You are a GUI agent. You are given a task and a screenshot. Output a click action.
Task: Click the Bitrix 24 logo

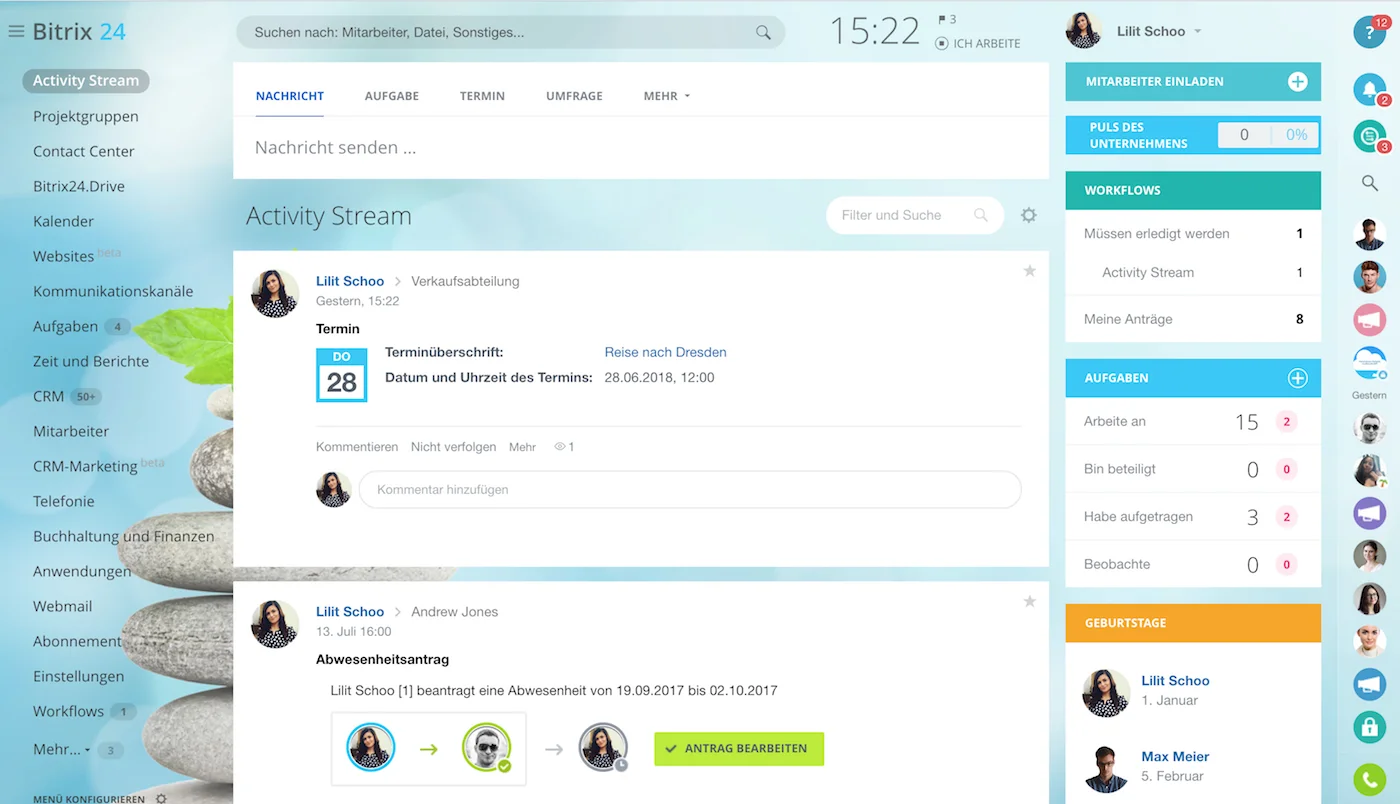click(x=79, y=31)
